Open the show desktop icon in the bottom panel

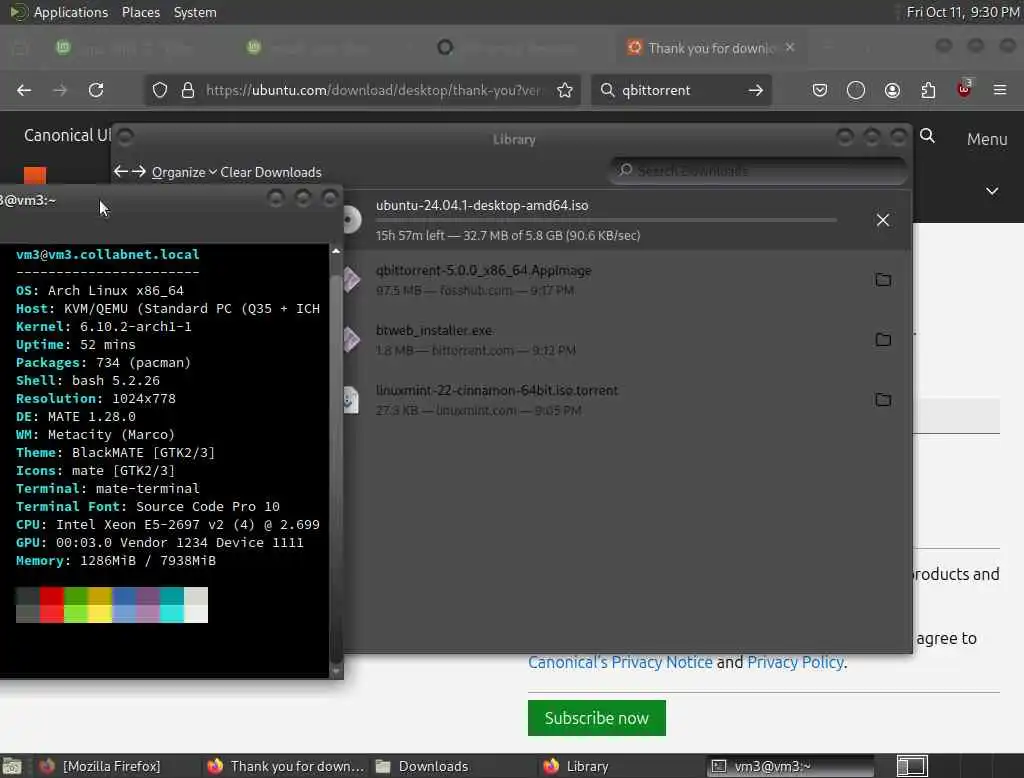pyautogui.click(x=12, y=766)
